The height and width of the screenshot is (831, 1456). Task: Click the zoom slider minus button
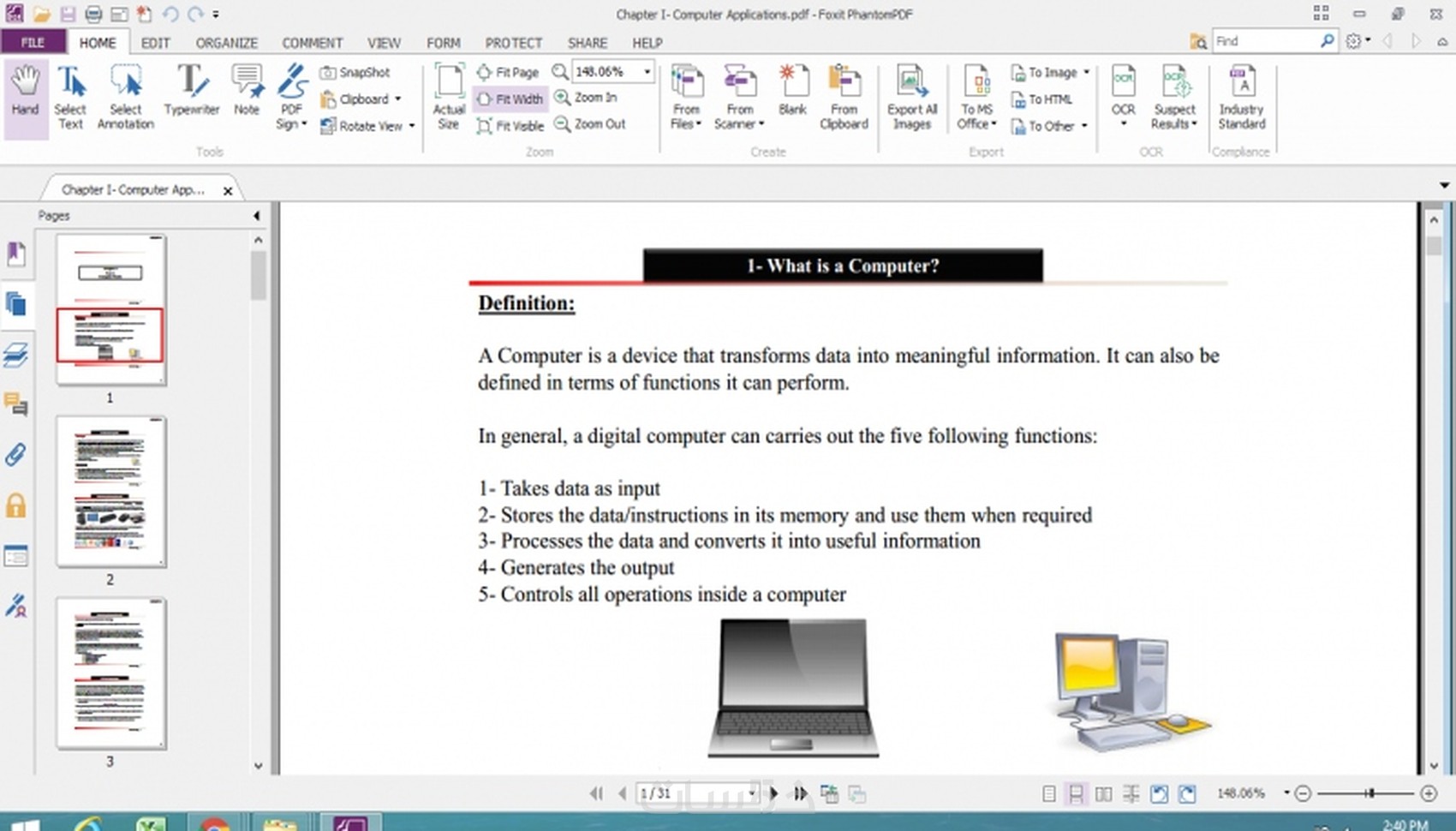pyautogui.click(x=1303, y=793)
